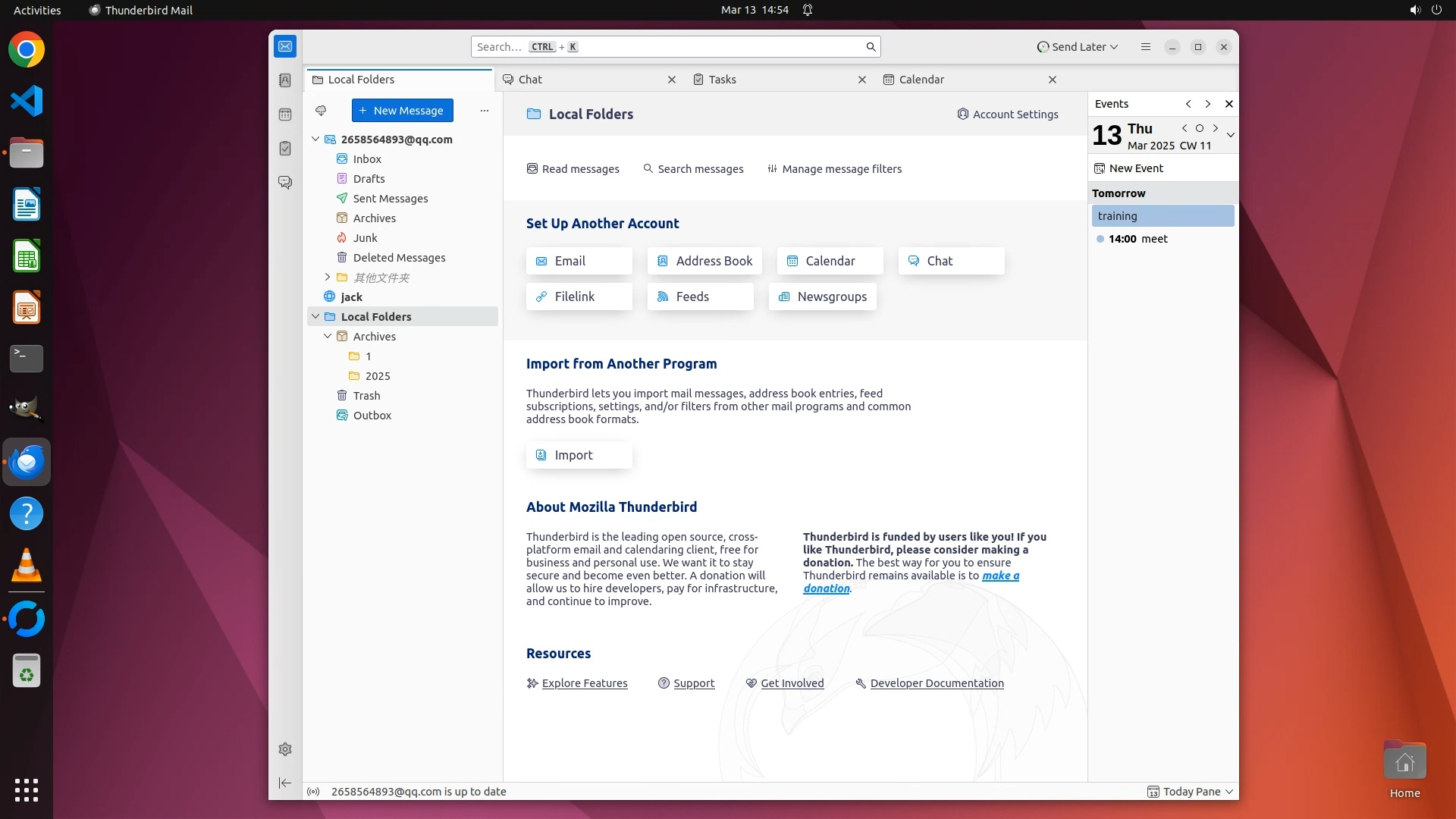The height and width of the screenshot is (819, 1456).
Task: Collapse the 2658564893@qq.com account tree
Action: (x=315, y=140)
